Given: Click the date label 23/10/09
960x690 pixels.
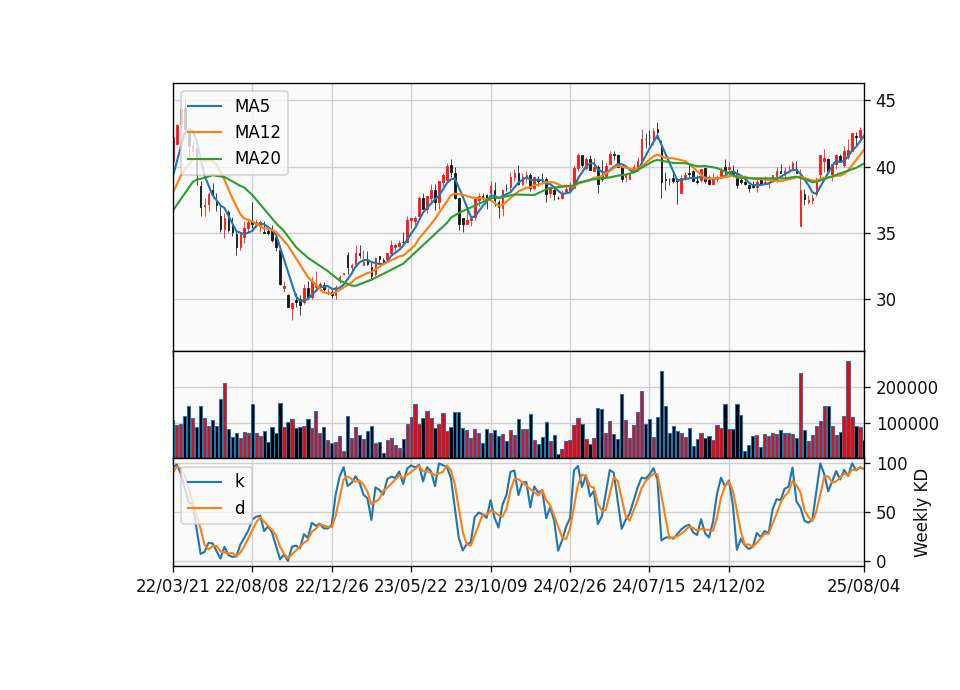Looking at the screenshot, I should (x=490, y=586).
